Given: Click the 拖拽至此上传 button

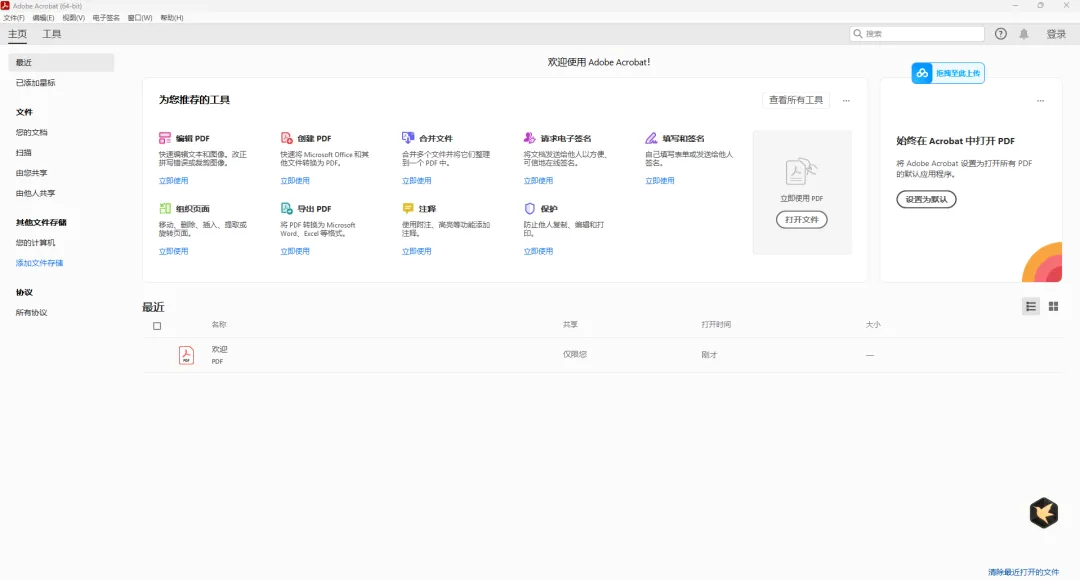Looking at the screenshot, I should pos(948,73).
